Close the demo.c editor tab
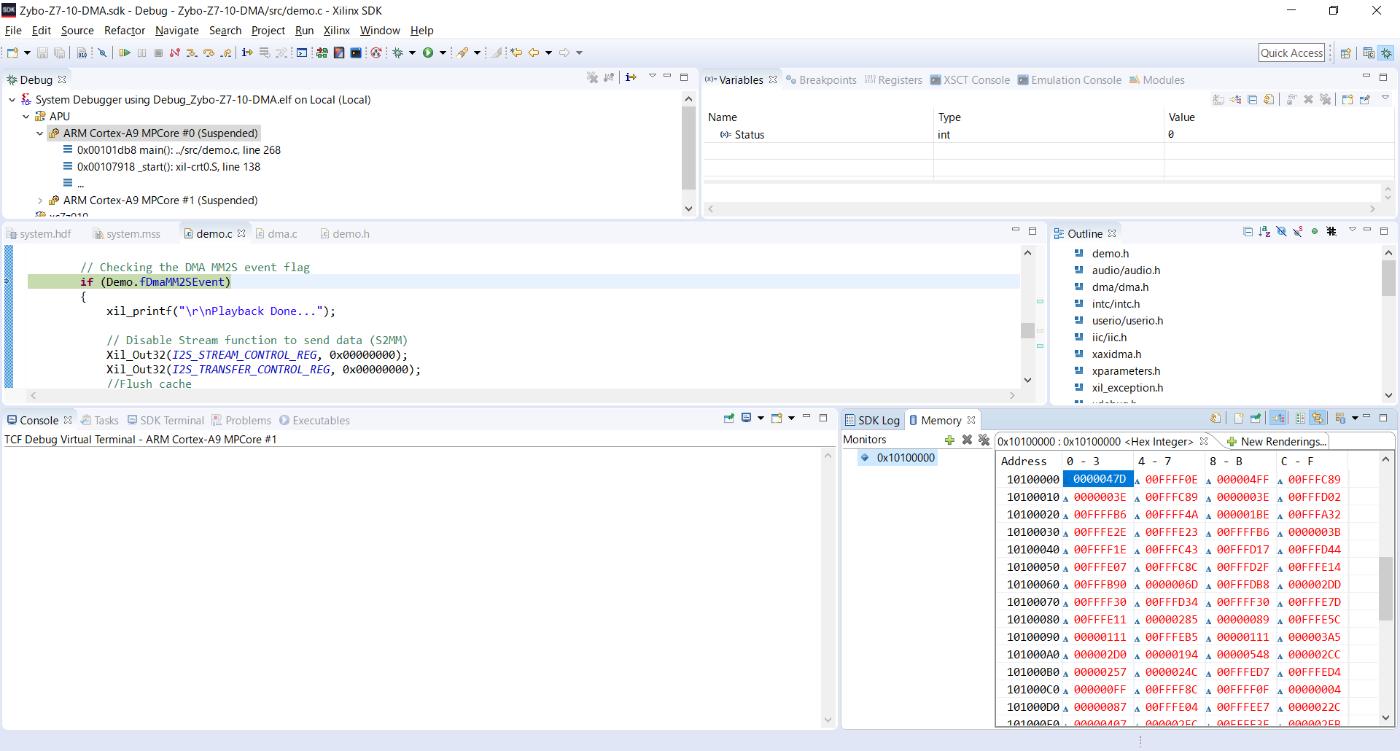1400x751 pixels. (x=241, y=234)
